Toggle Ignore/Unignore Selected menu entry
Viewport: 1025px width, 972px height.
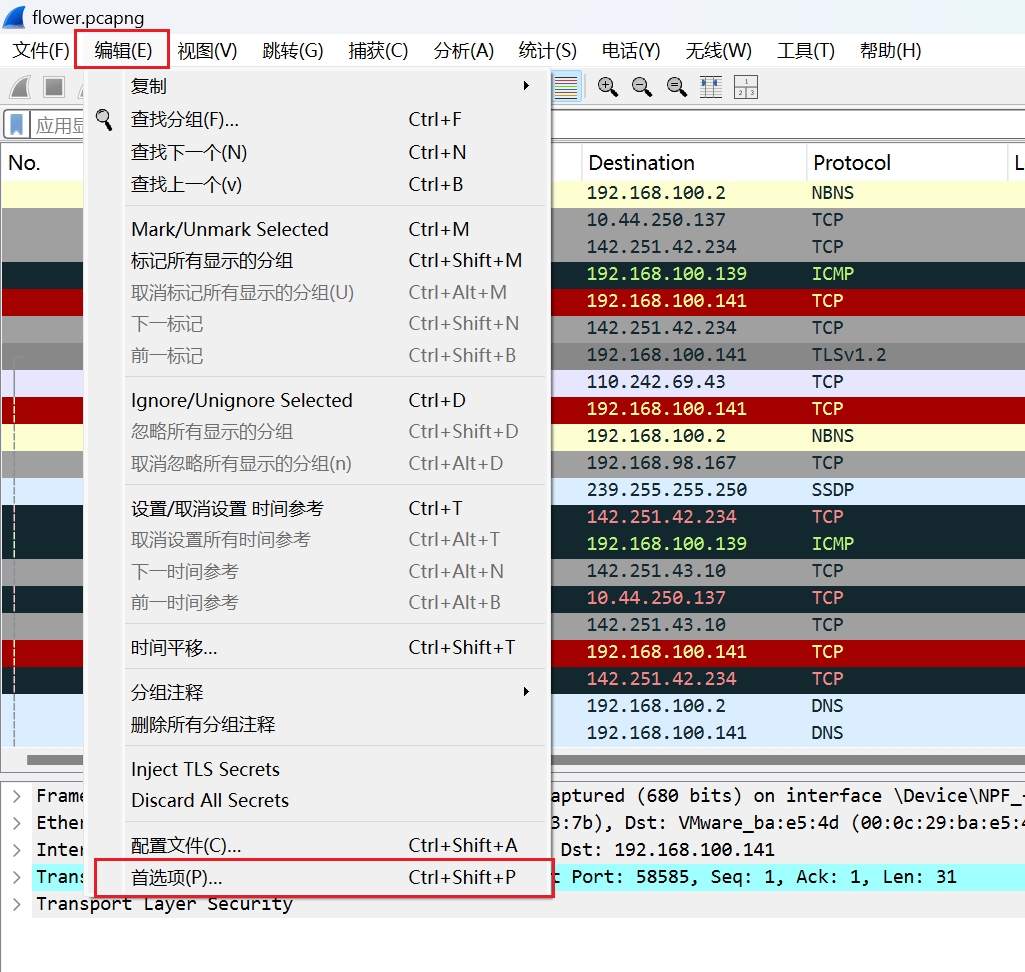pos(242,400)
